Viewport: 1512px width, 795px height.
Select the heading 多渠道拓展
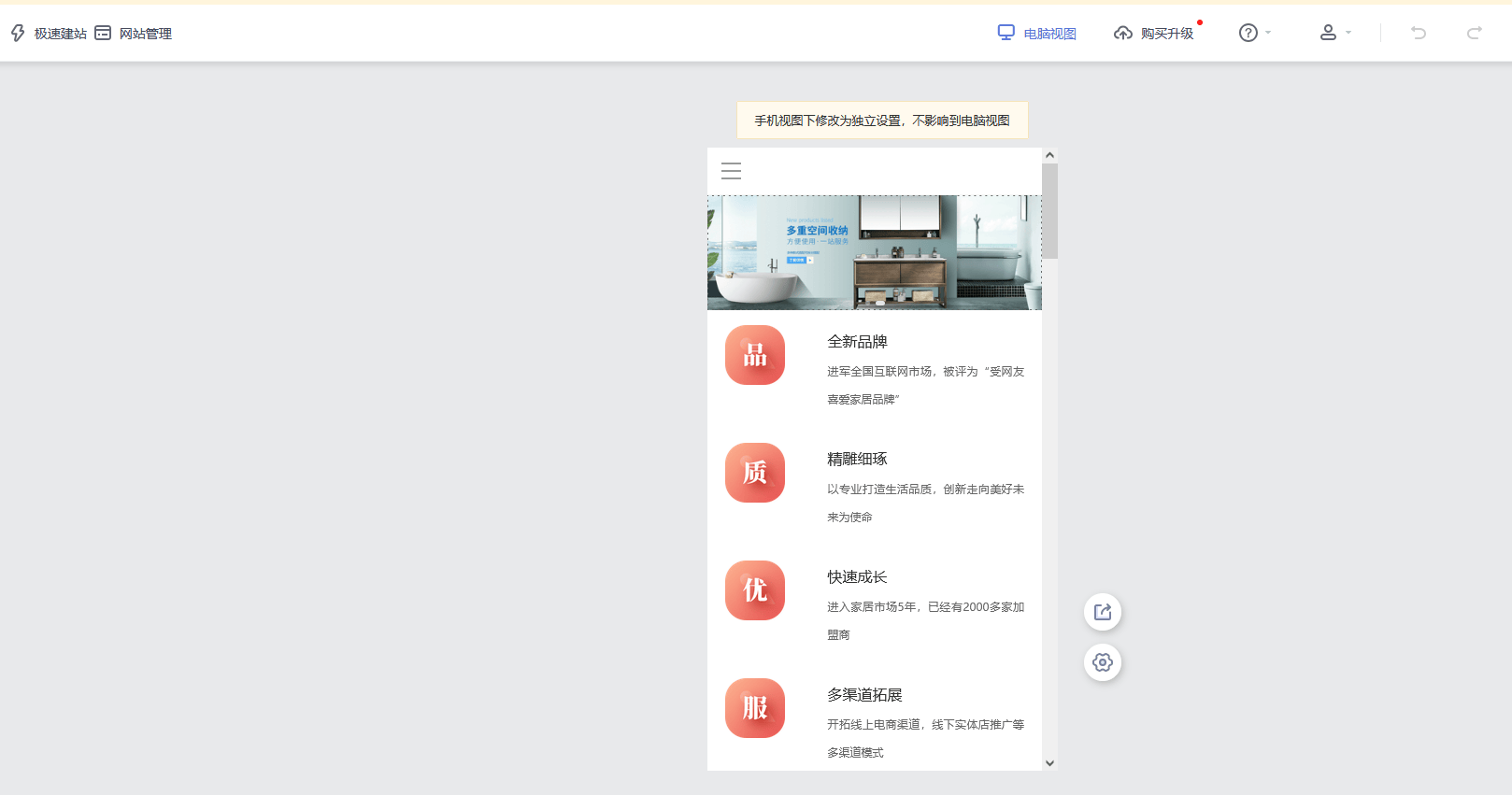click(x=864, y=695)
